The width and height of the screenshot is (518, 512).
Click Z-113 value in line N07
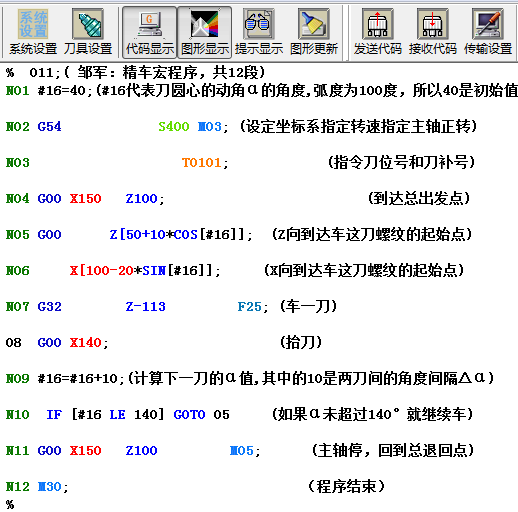(145, 307)
